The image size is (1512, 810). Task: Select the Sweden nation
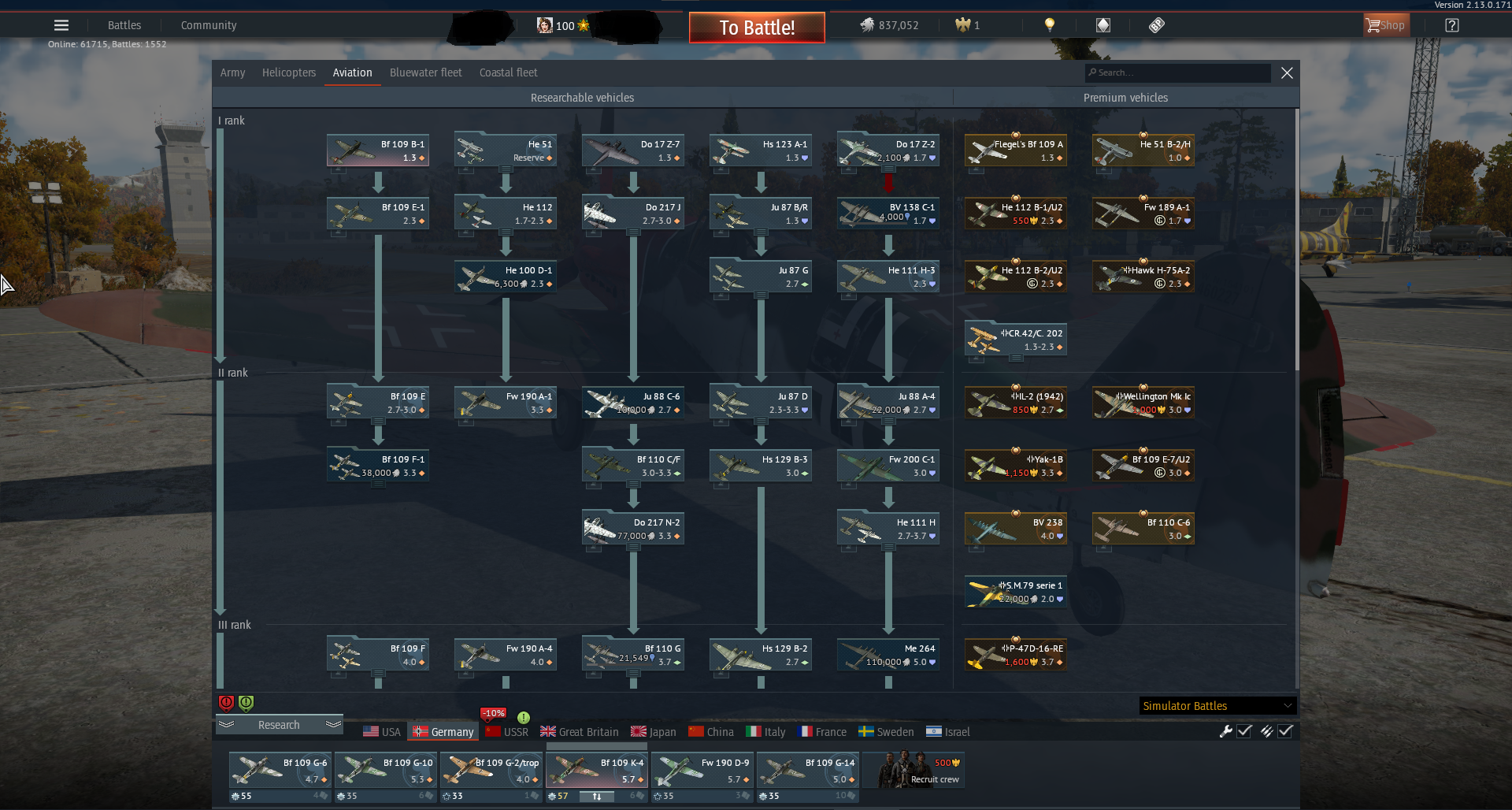(x=886, y=732)
